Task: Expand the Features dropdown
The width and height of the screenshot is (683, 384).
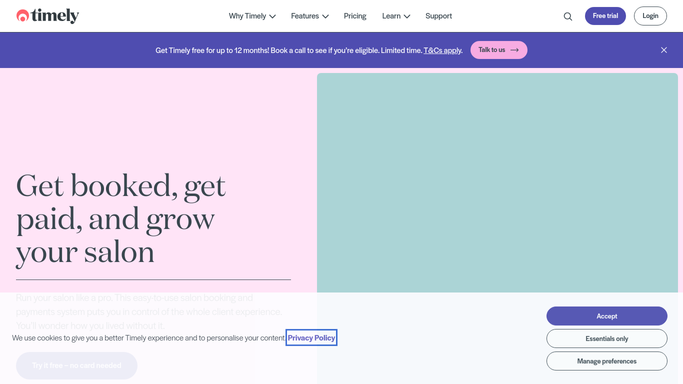Action: click(x=310, y=16)
